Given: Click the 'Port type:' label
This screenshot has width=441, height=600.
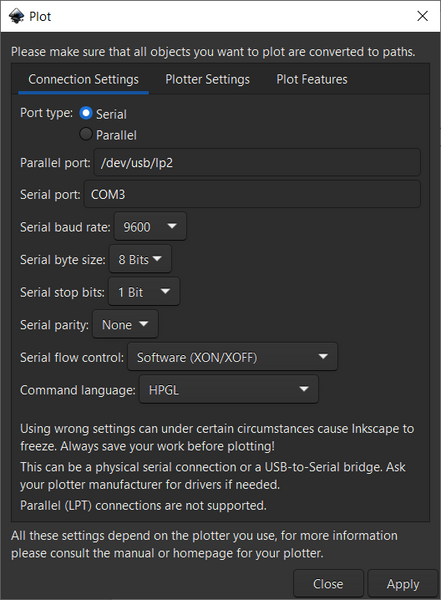Looking at the screenshot, I should [x=46, y=113].
